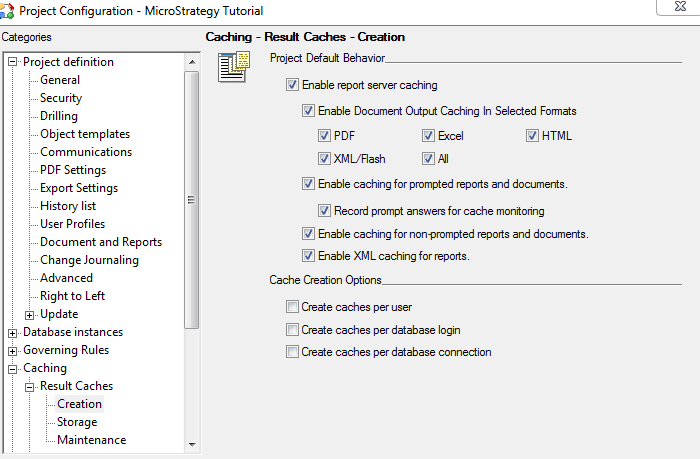This screenshot has width=700, height=459.
Task: Select History list category
Action: pyautogui.click(x=68, y=205)
